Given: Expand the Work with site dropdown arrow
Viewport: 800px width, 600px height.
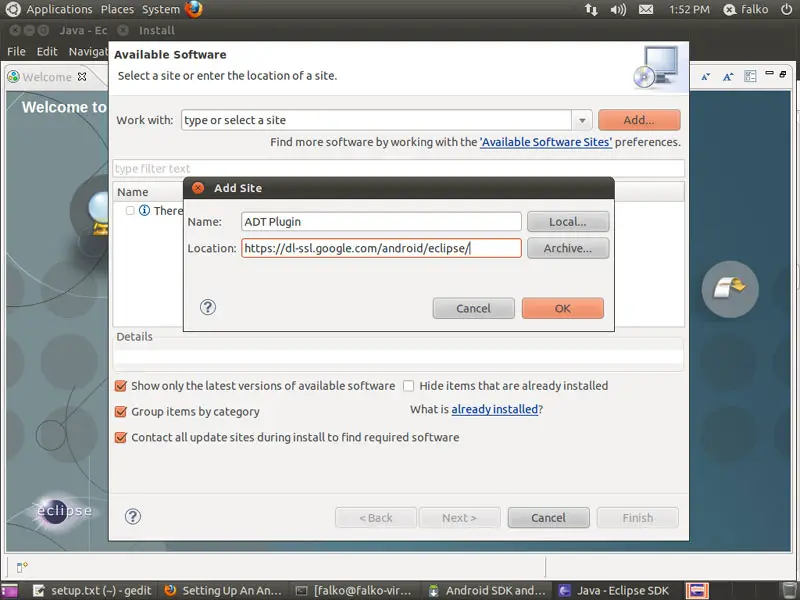Looking at the screenshot, I should pos(582,120).
